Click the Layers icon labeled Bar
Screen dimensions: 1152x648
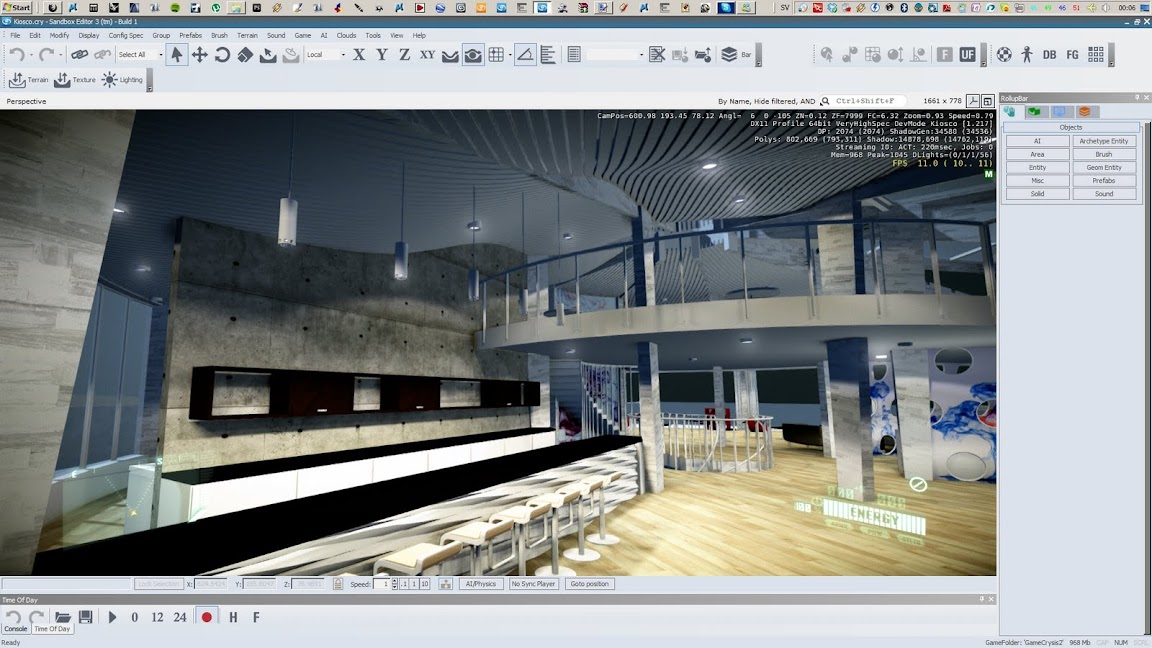pos(729,55)
